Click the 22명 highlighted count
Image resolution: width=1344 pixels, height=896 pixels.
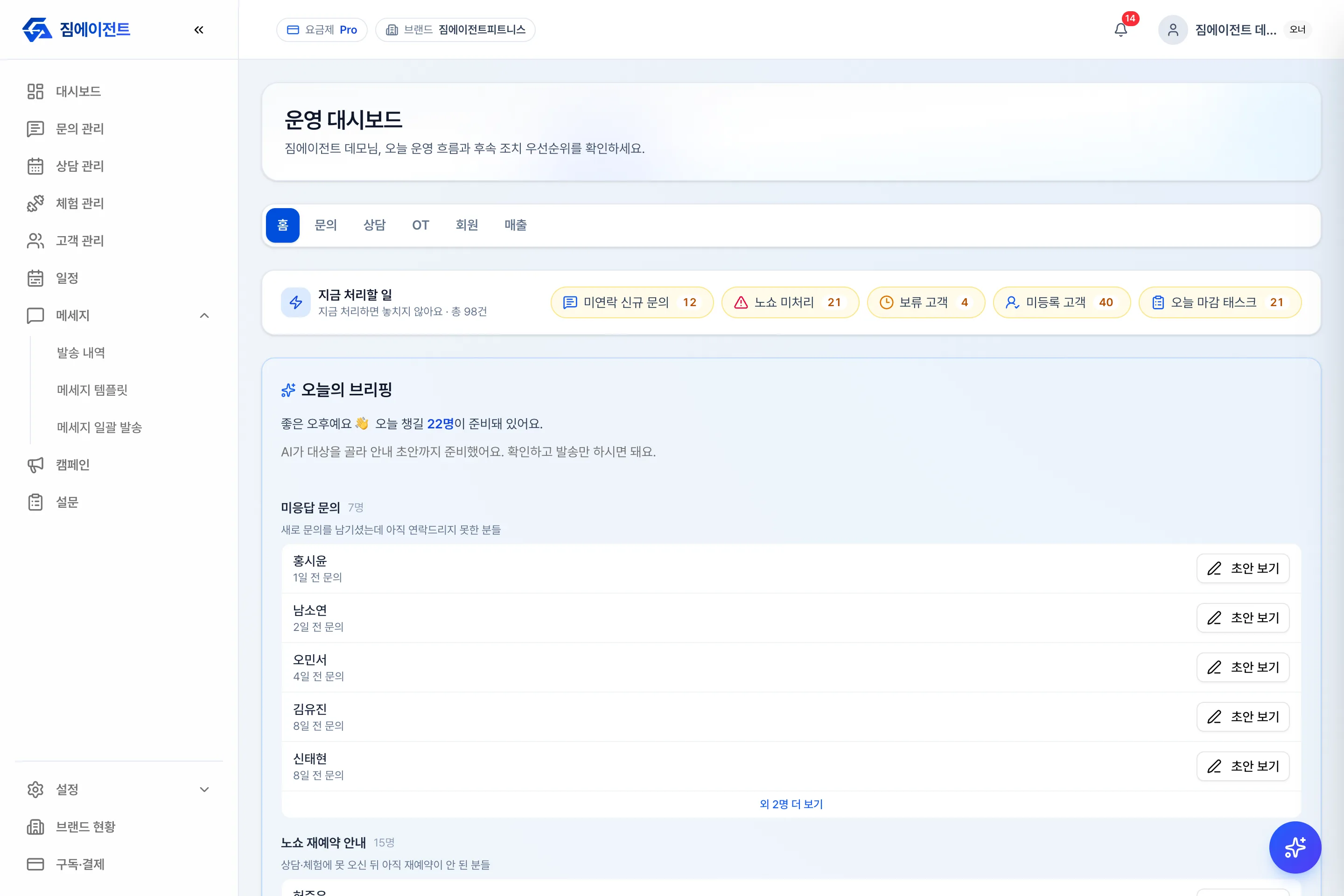tap(441, 424)
